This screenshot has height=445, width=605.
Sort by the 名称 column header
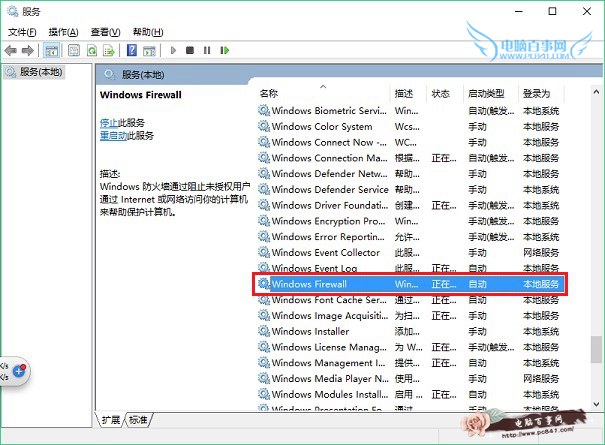(x=323, y=93)
